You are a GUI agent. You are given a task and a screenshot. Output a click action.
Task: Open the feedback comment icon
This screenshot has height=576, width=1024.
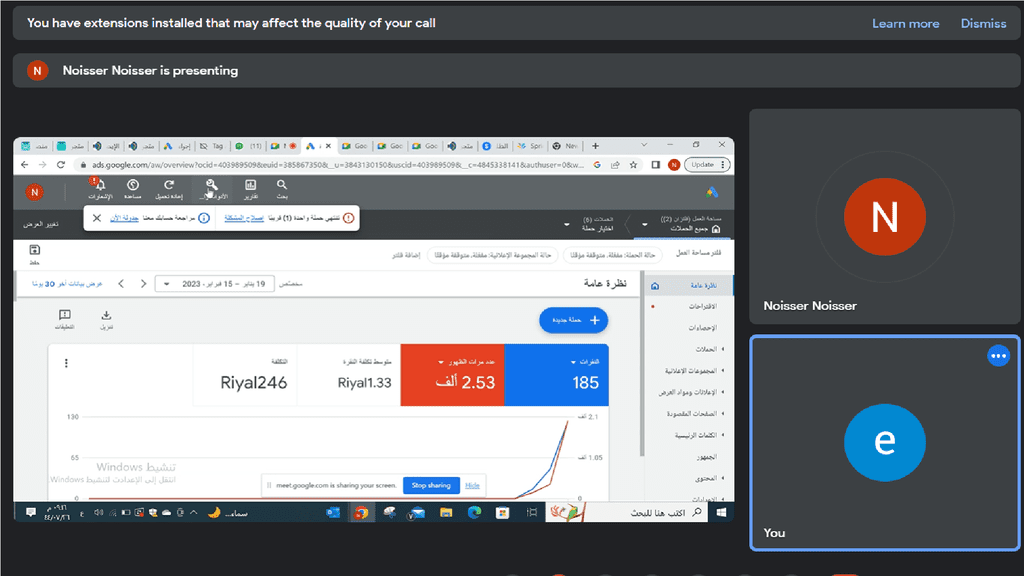coord(65,315)
